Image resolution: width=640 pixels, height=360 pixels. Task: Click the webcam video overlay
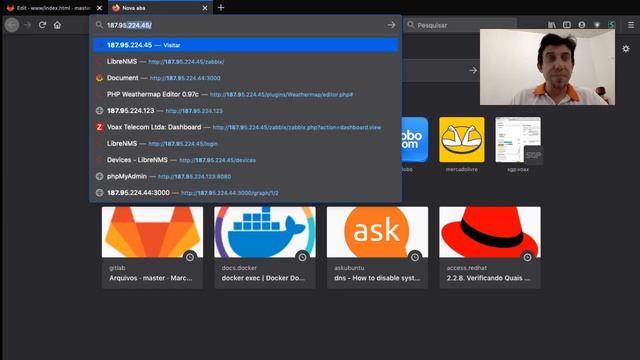[x=547, y=67]
